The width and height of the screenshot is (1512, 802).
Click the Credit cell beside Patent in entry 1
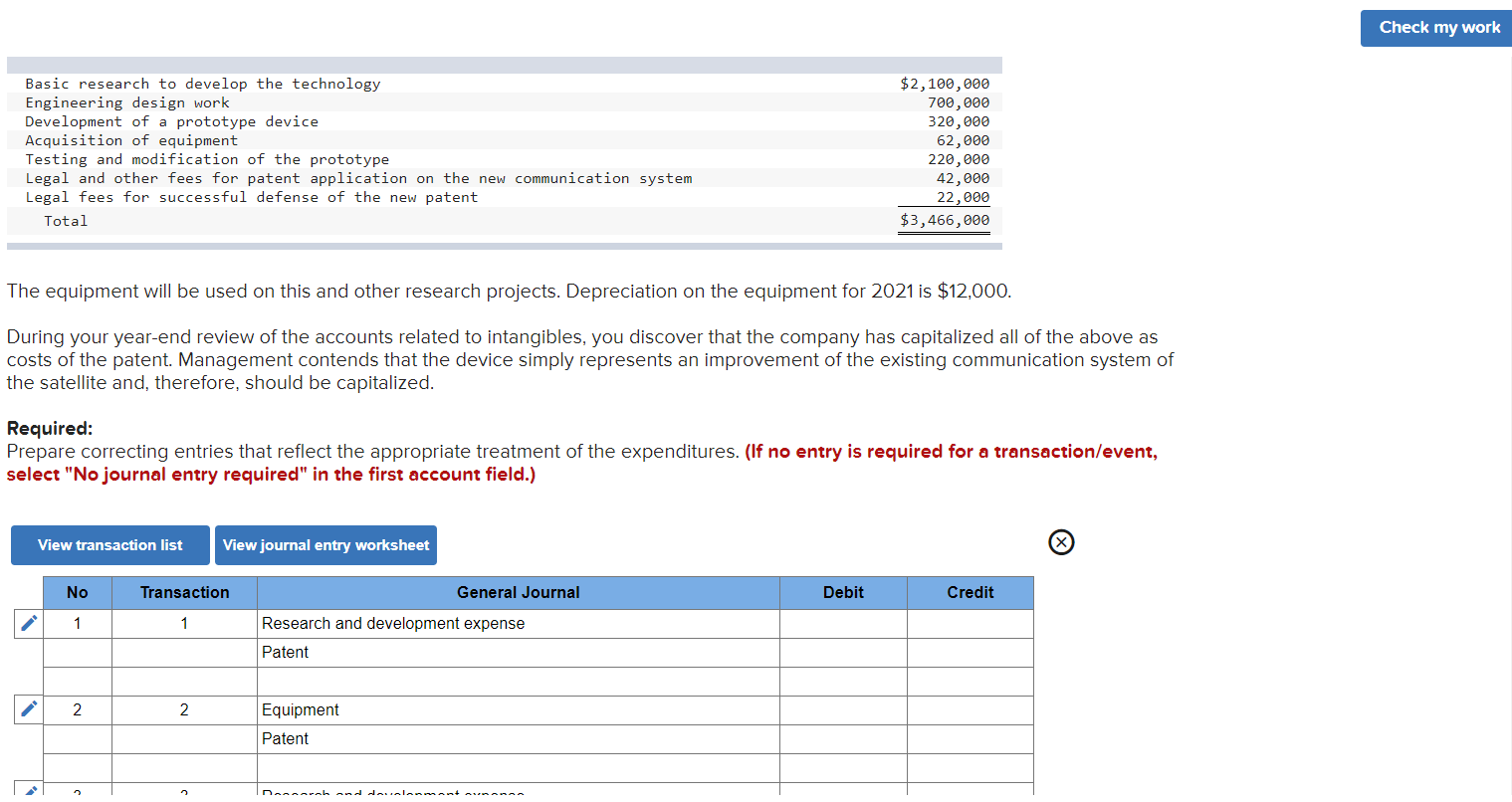[969, 652]
